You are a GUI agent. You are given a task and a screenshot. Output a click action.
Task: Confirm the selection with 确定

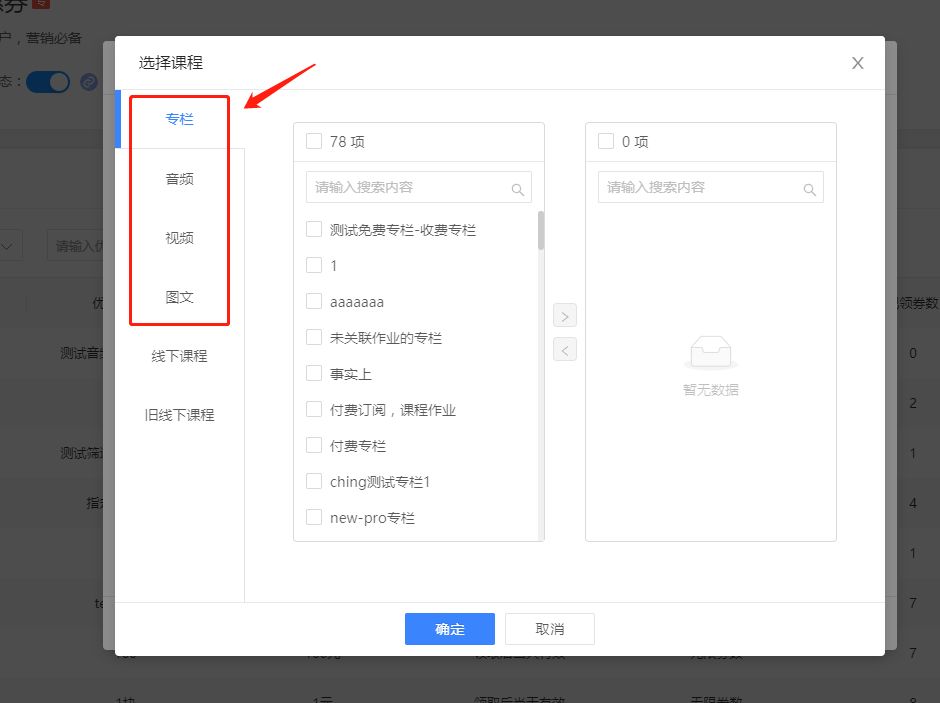coord(450,629)
